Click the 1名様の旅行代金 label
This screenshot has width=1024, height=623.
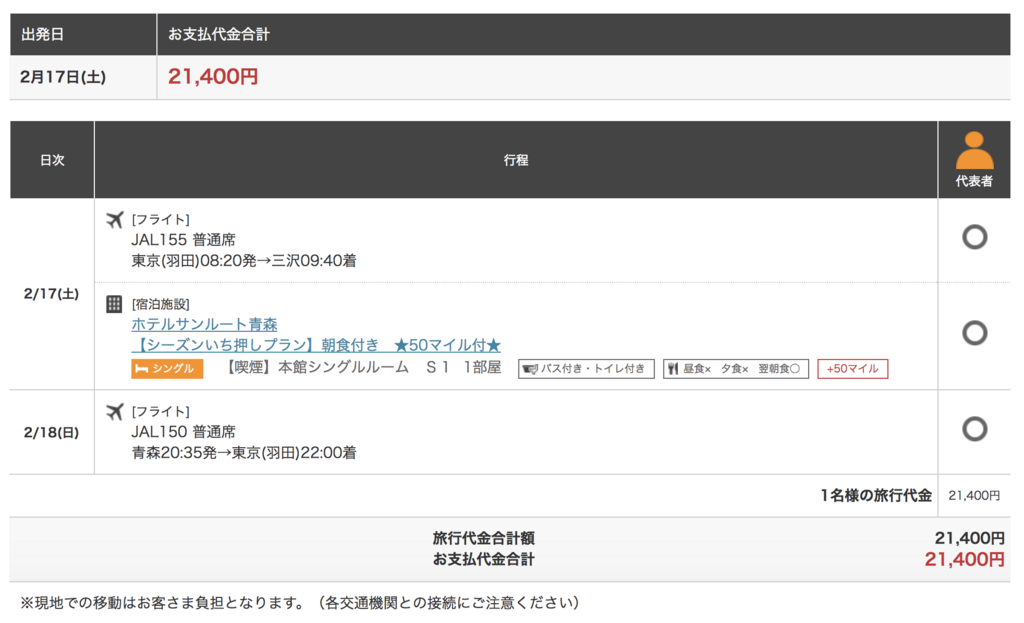(876, 496)
